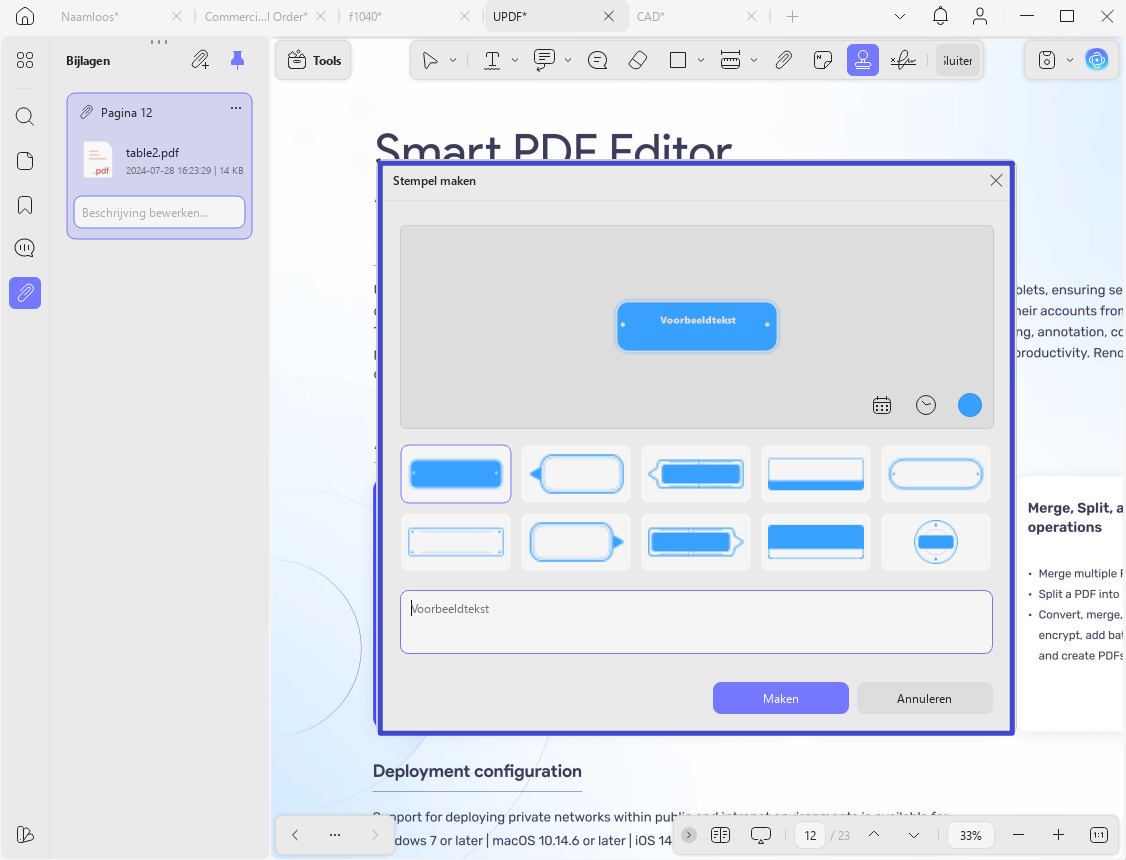Screen dimensions: 1126x860
Task: Select the left-arrow outline stamp style
Action: tap(576, 474)
